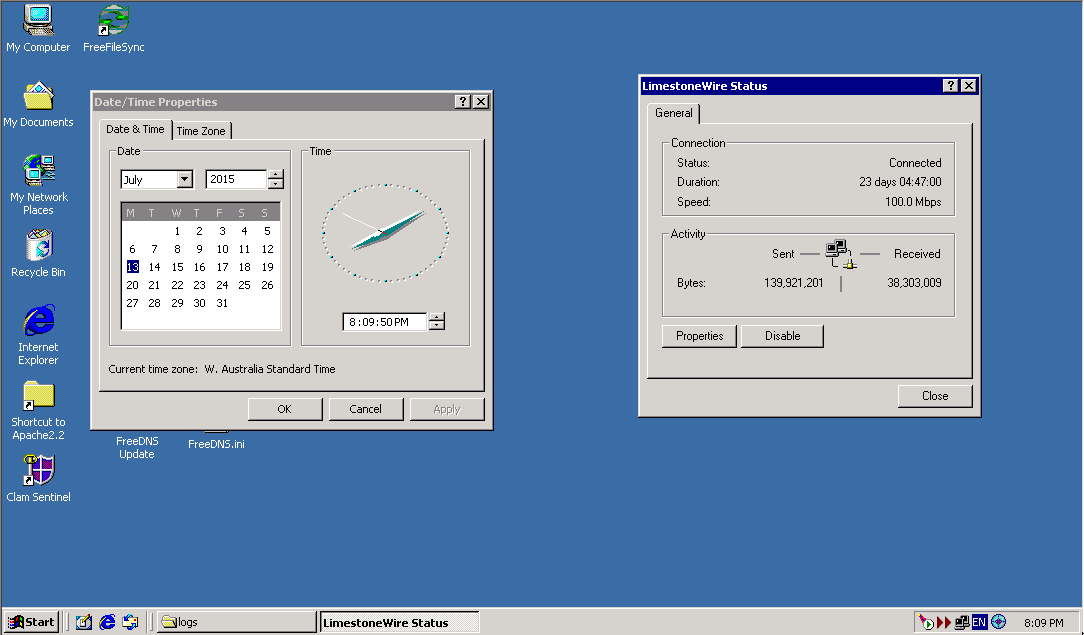Click the red double-arrow tray icon
This screenshot has width=1084, height=635.
(x=944, y=623)
